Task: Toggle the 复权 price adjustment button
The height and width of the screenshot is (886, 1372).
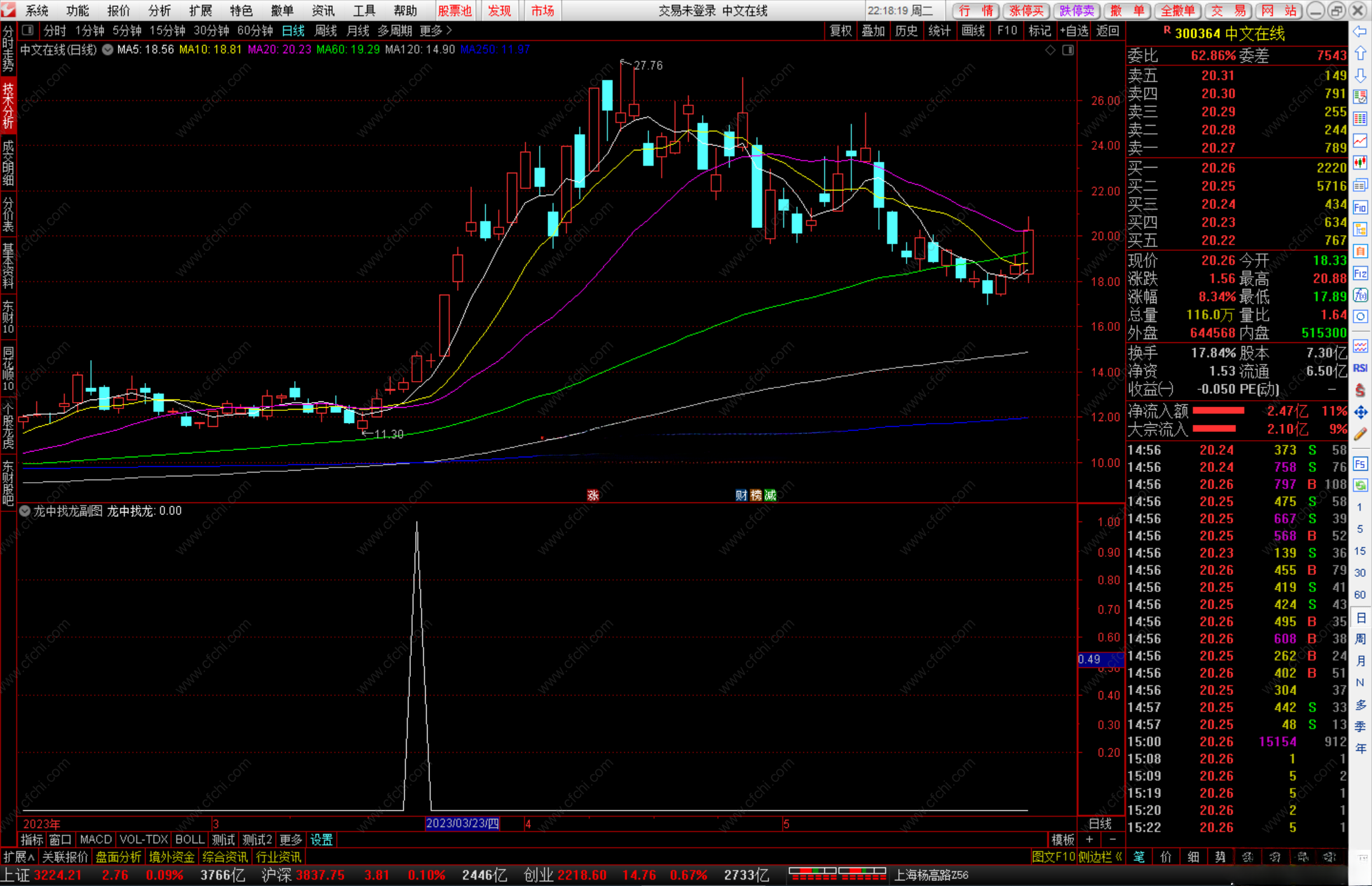Action: pos(840,30)
